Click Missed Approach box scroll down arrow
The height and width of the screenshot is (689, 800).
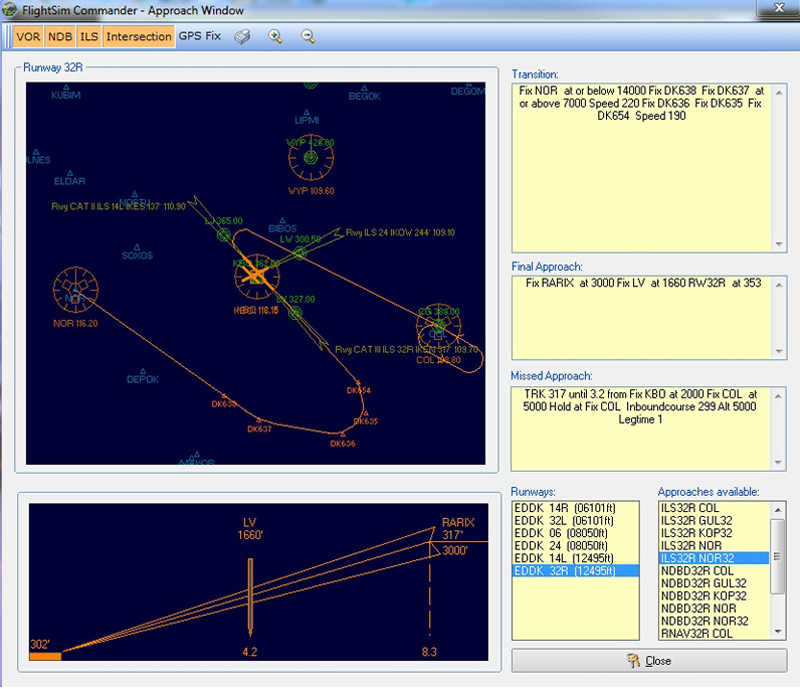pyautogui.click(x=779, y=462)
